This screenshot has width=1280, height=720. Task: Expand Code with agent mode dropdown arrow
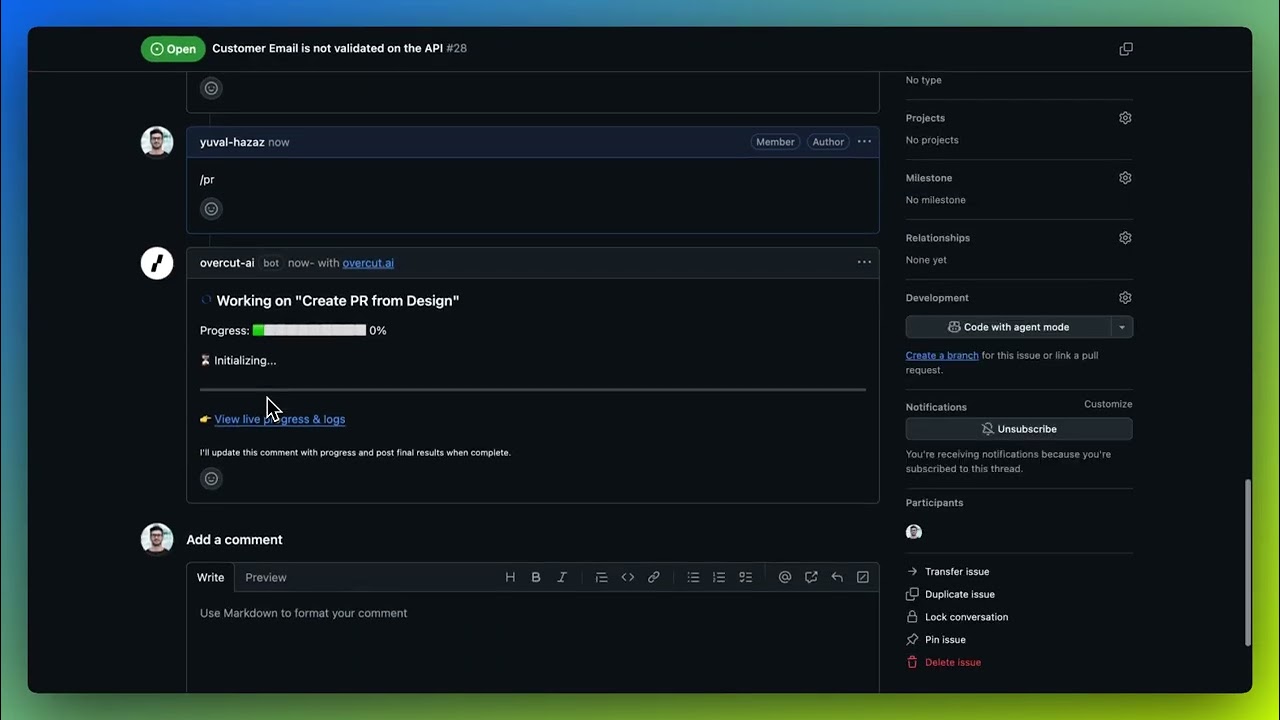tap(1122, 327)
